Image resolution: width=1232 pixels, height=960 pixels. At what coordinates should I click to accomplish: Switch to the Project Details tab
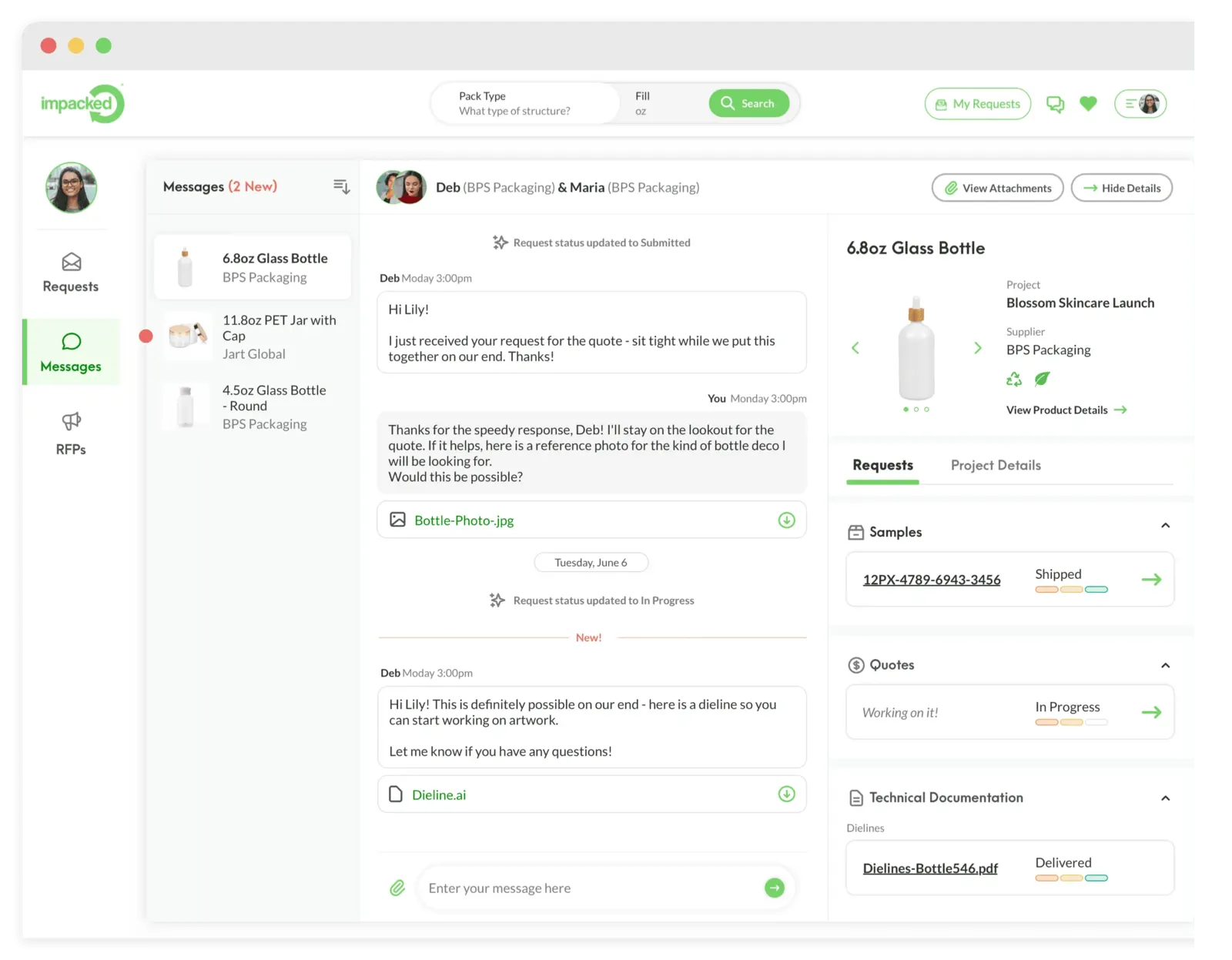click(996, 465)
